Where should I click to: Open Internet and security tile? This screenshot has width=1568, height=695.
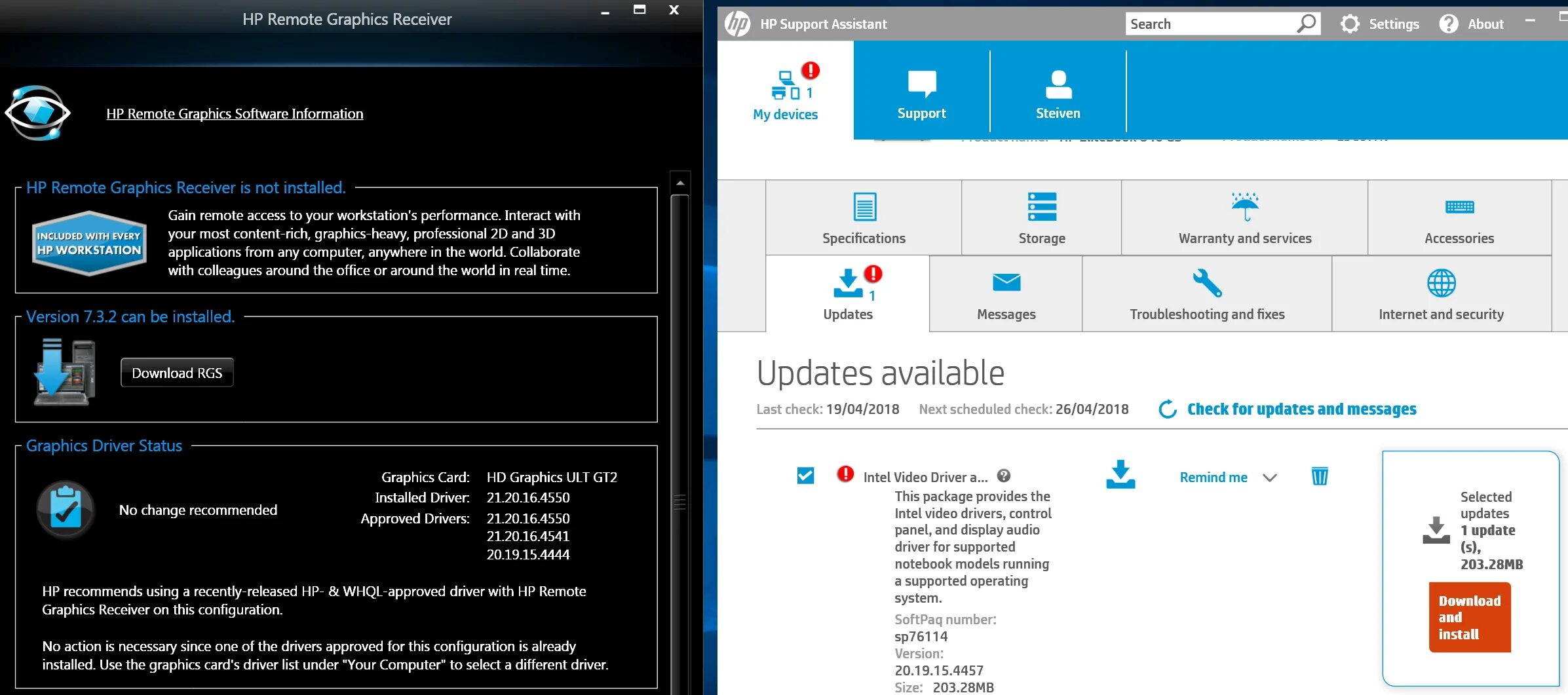point(1441,294)
